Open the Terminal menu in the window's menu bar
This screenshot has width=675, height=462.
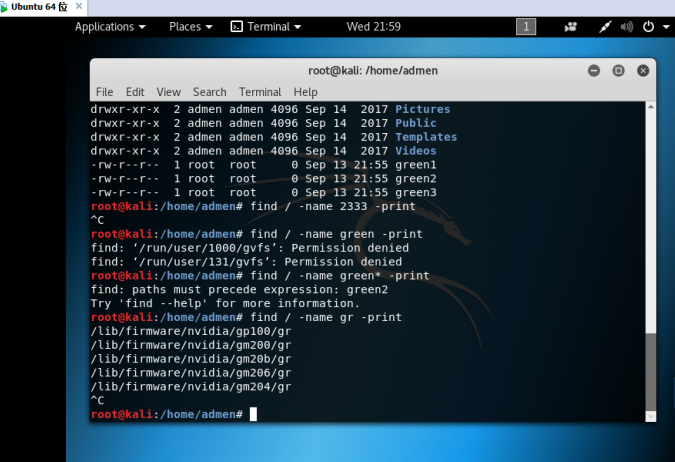(x=260, y=92)
